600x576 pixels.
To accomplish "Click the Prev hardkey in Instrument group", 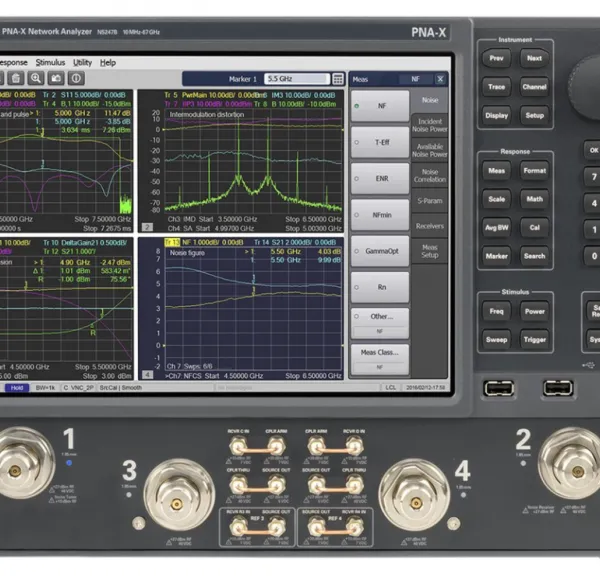I will pyautogui.click(x=496, y=58).
